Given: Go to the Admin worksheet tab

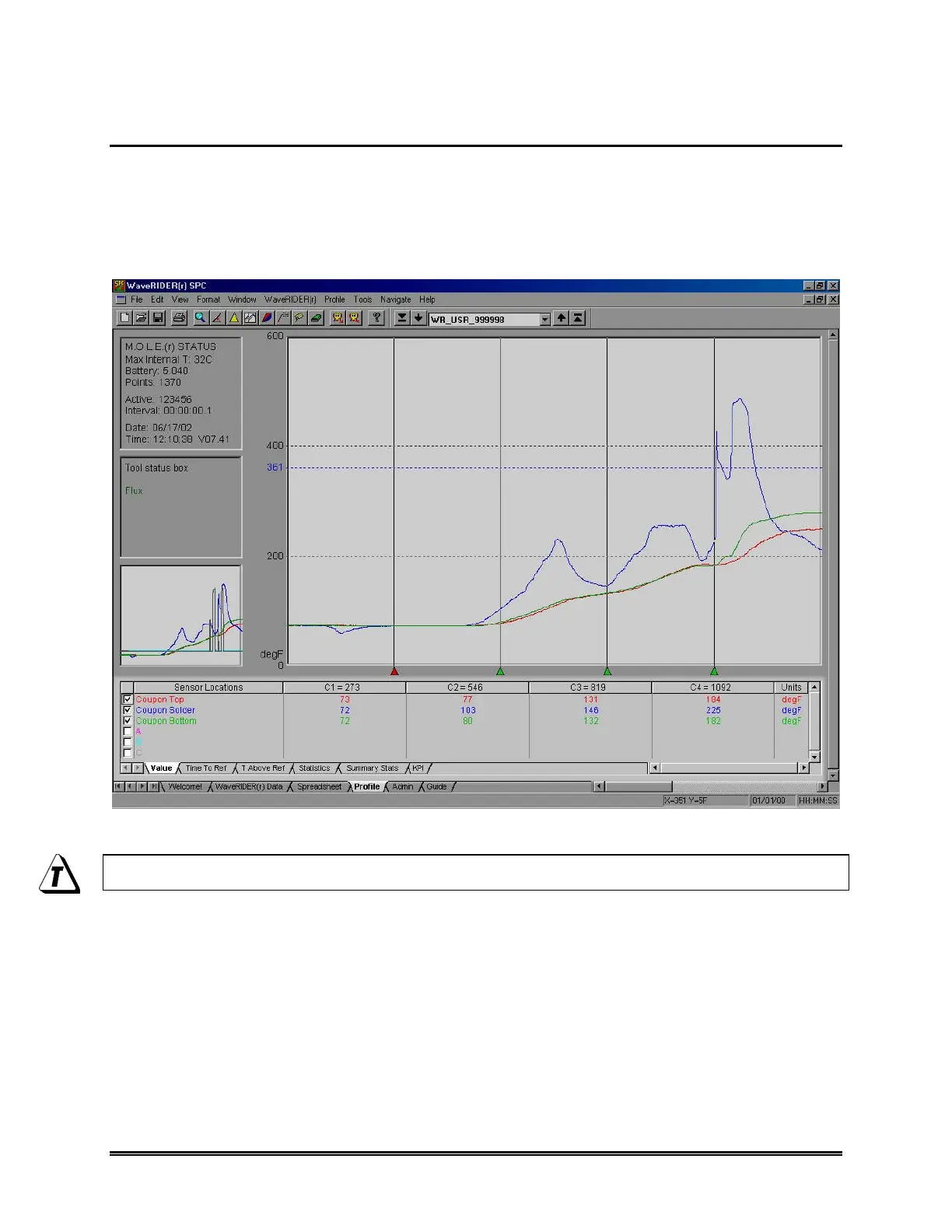Looking at the screenshot, I should click(x=403, y=787).
